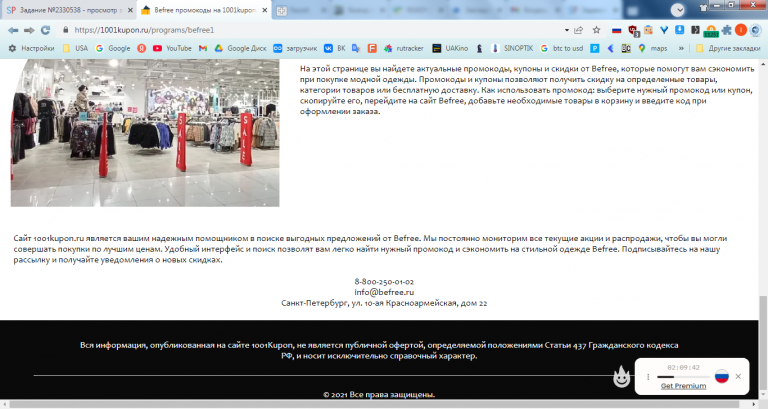Open the Google bookmark
Viewport: 768px width, 409px height.
click(113, 48)
